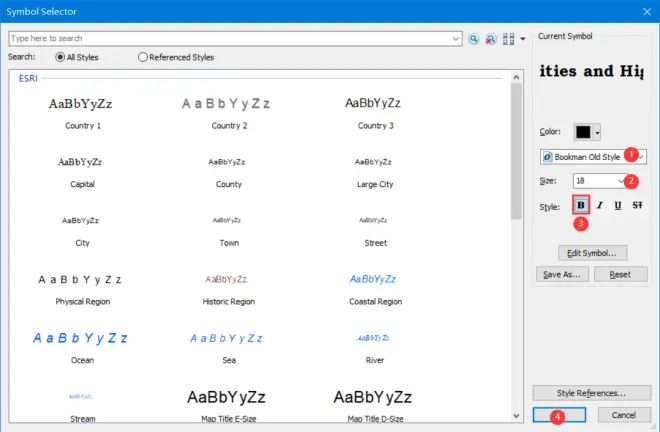Image resolution: width=660 pixels, height=432 pixels.
Task: Select the Street text symbol
Action: point(375,231)
